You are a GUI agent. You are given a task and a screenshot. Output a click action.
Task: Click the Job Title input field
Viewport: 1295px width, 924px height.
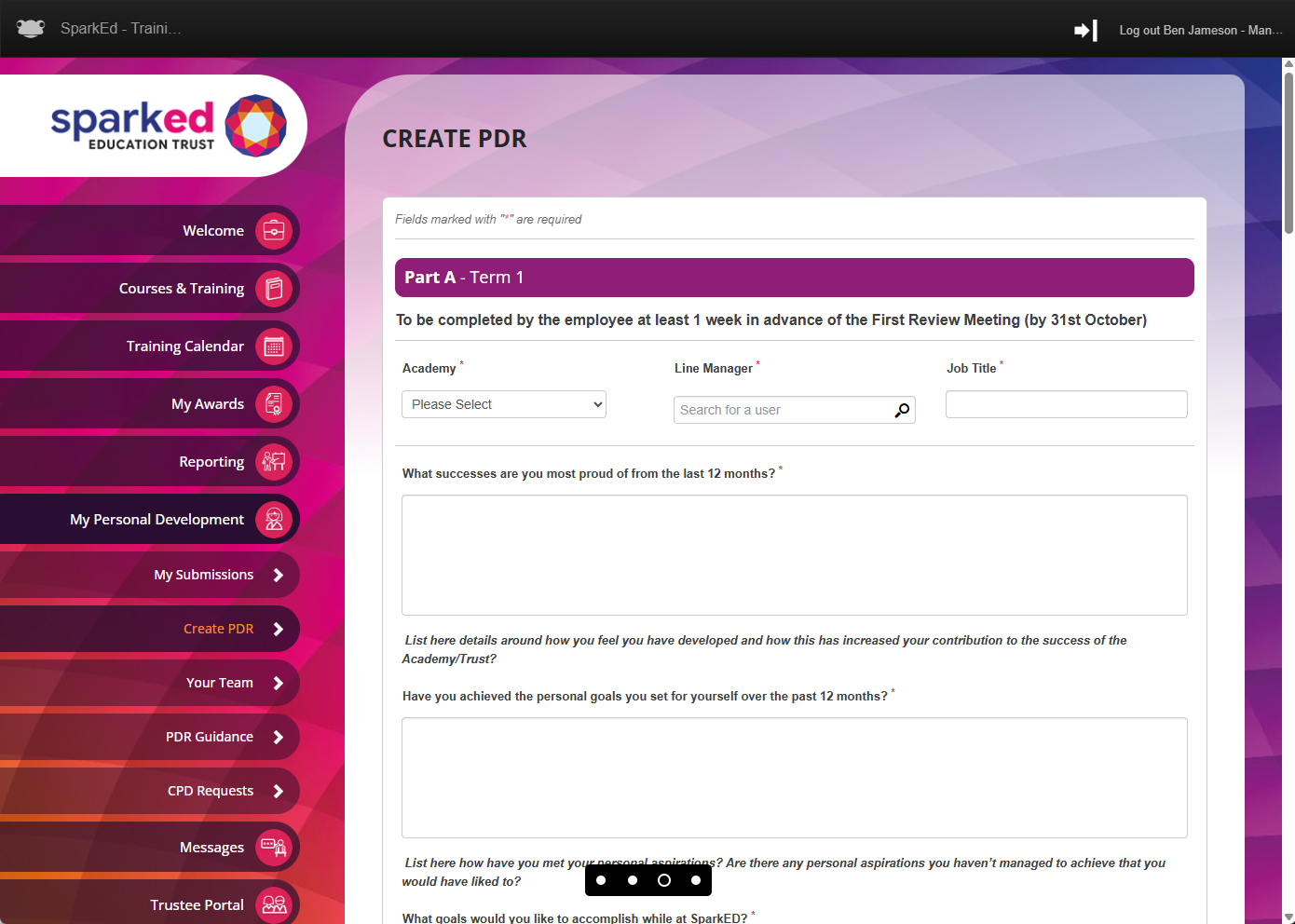tap(1066, 404)
